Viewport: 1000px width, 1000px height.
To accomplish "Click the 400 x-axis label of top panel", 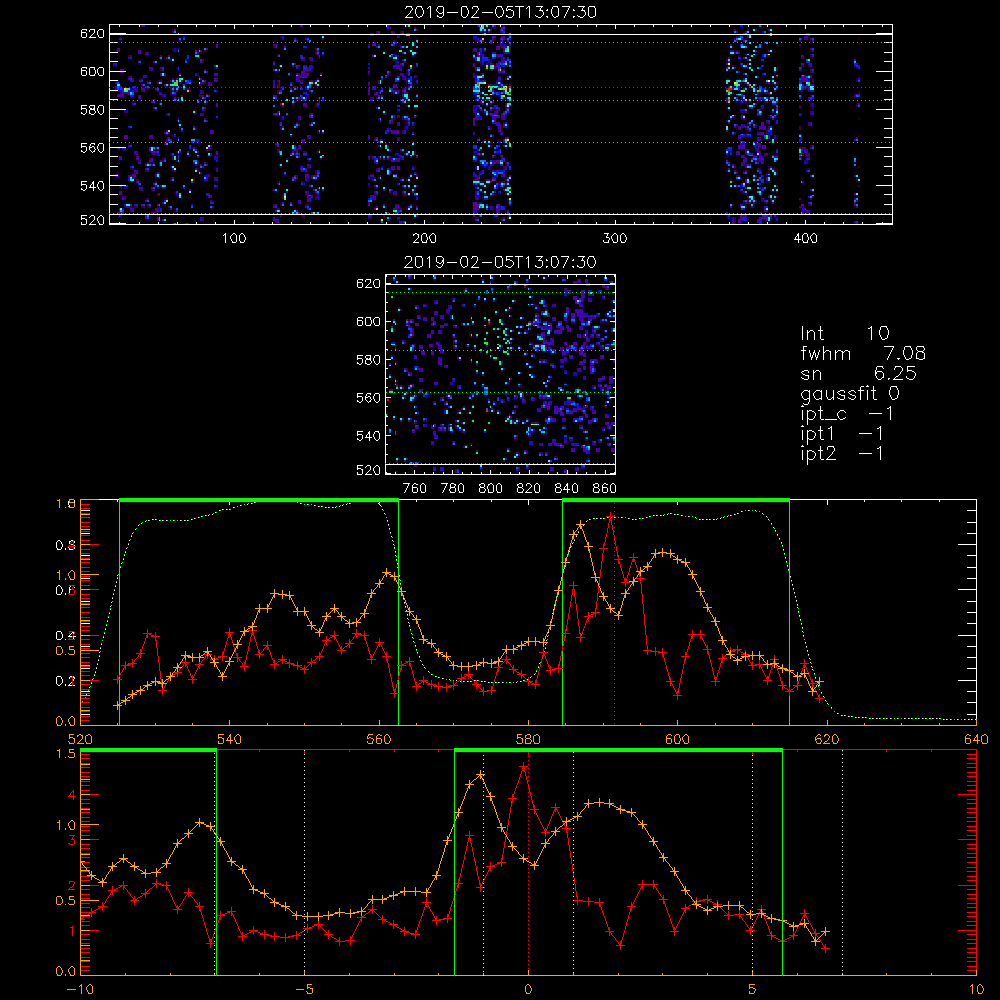I will point(805,239).
